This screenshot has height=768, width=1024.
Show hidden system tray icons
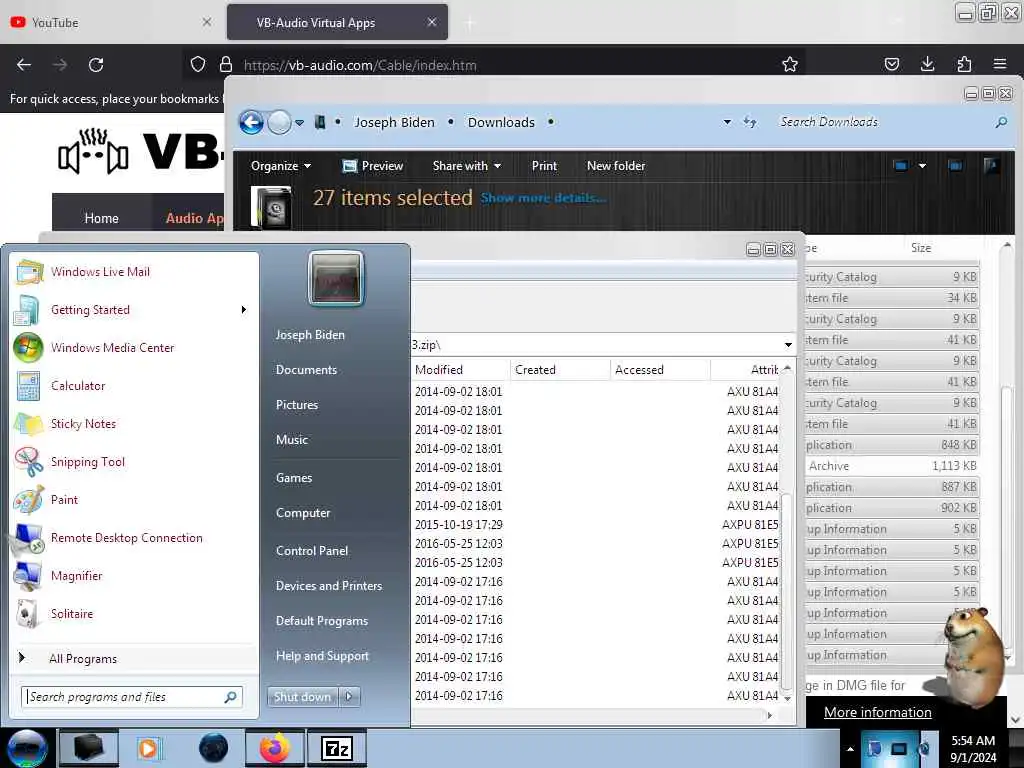click(x=850, y=749)
